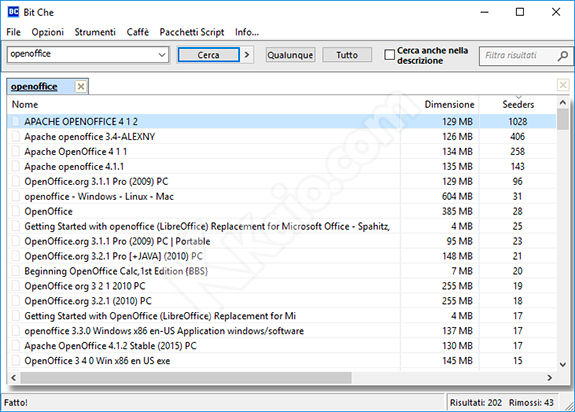Viewport: 575px width, 412px height.
Task: Click the horizontal scrollbar left arrow
Action: click(x=14, y=378)
